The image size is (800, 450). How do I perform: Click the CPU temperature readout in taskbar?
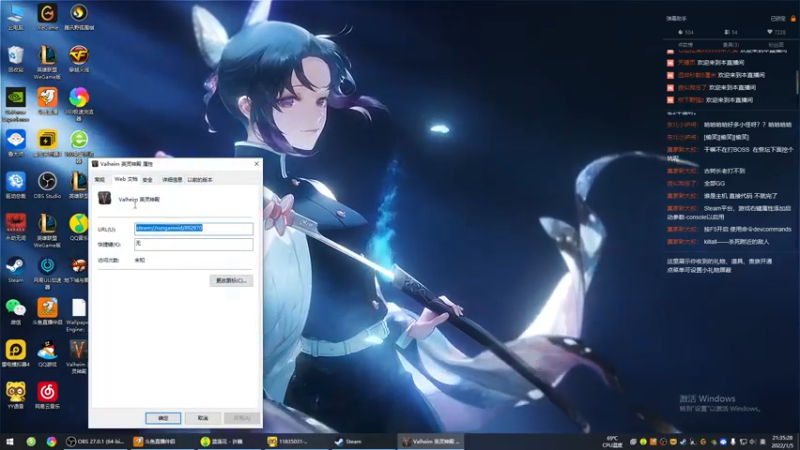coord(612,442)
